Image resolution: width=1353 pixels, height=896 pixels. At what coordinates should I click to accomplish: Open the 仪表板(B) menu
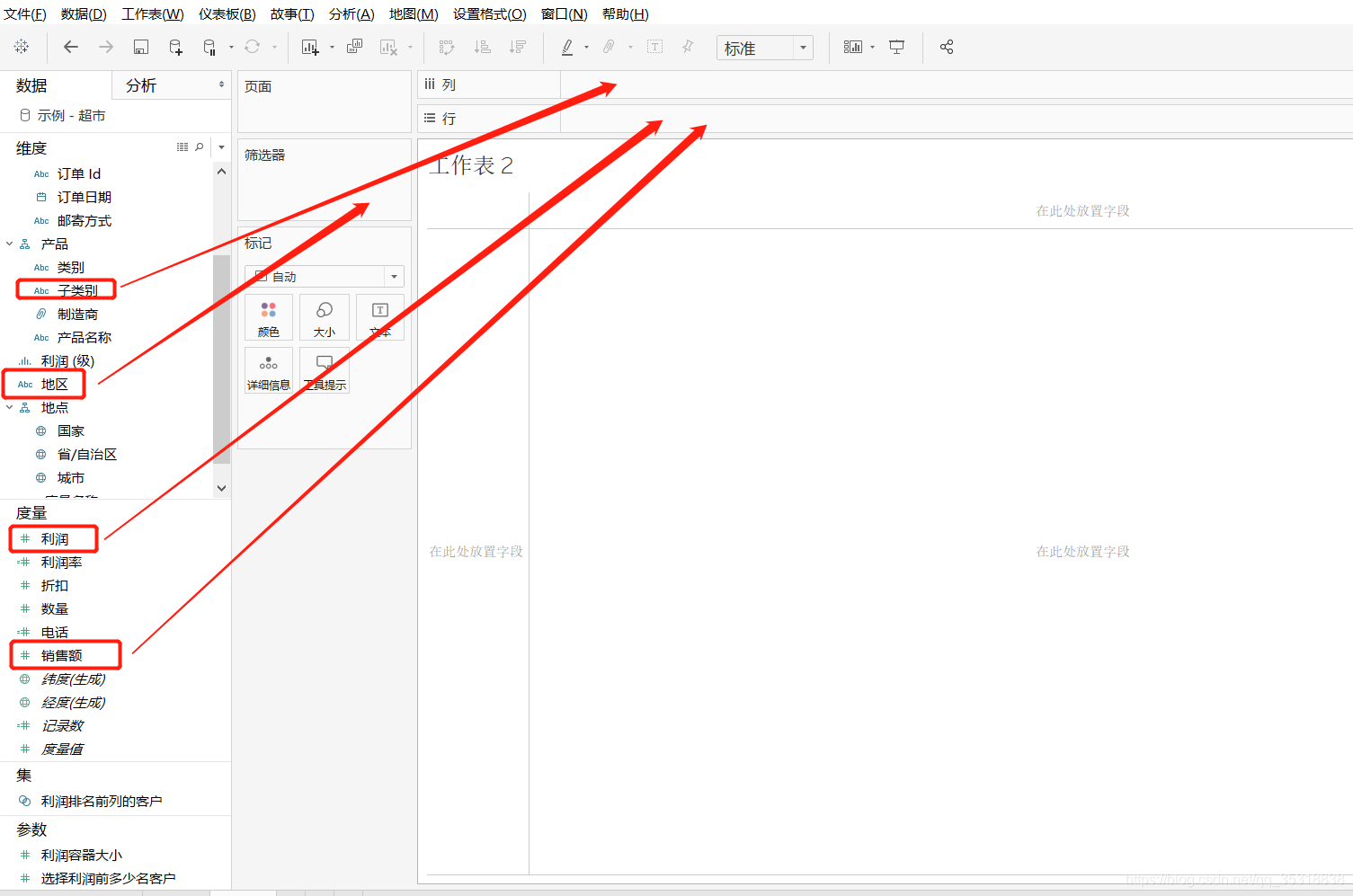click(x=227, y=13)
